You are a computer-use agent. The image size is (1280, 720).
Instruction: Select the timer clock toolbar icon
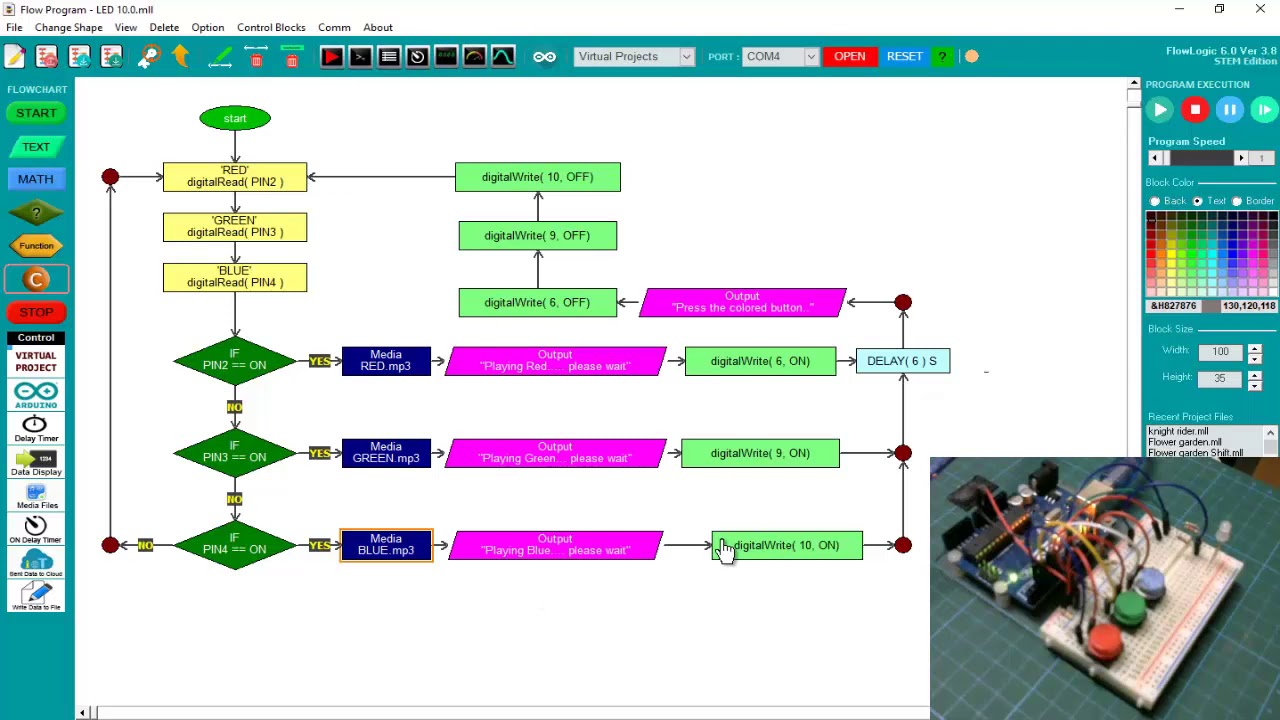pyautogui.click(x=417, y=57)
